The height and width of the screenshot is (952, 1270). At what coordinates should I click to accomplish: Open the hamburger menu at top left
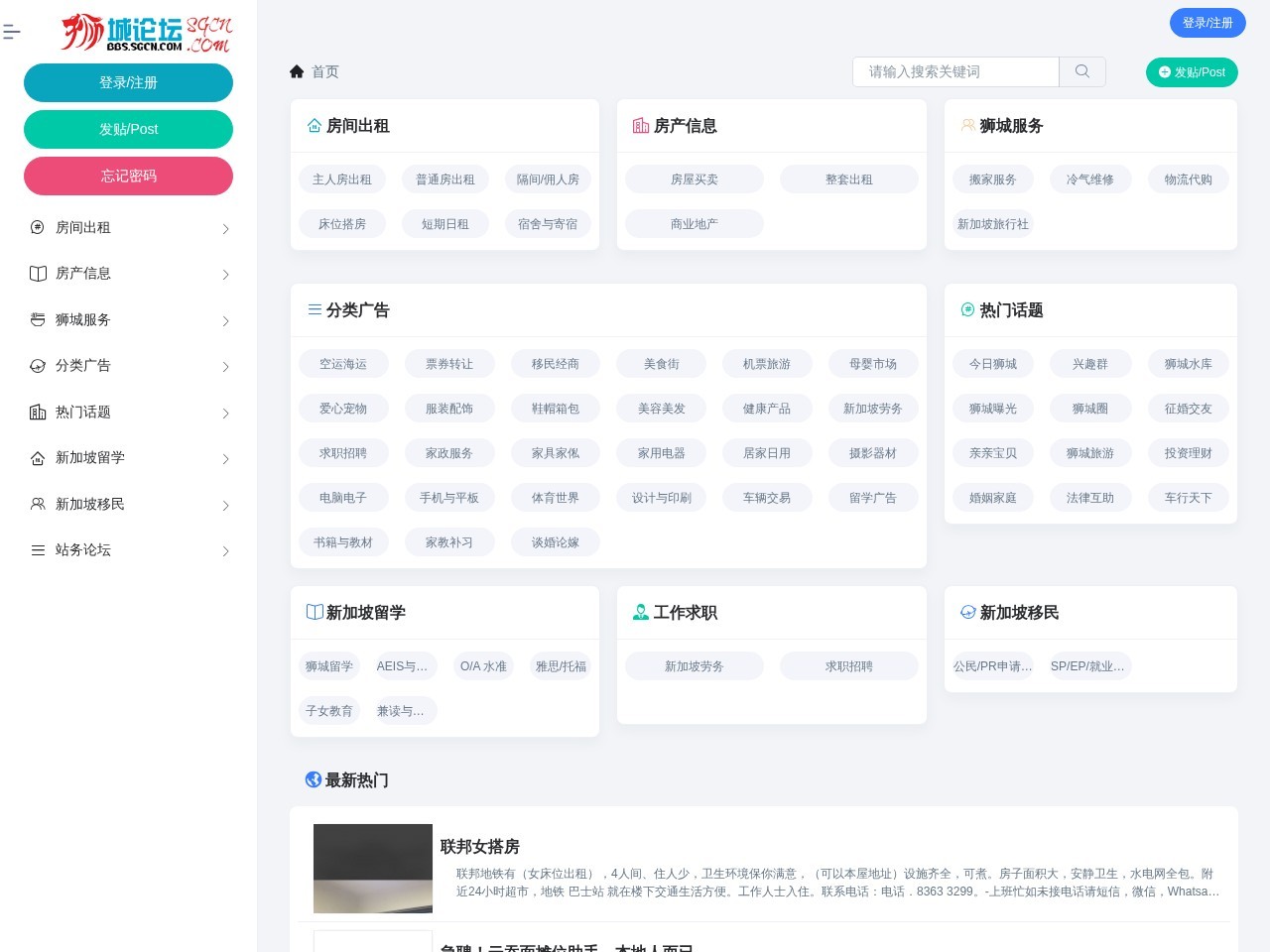pos(13,31)
